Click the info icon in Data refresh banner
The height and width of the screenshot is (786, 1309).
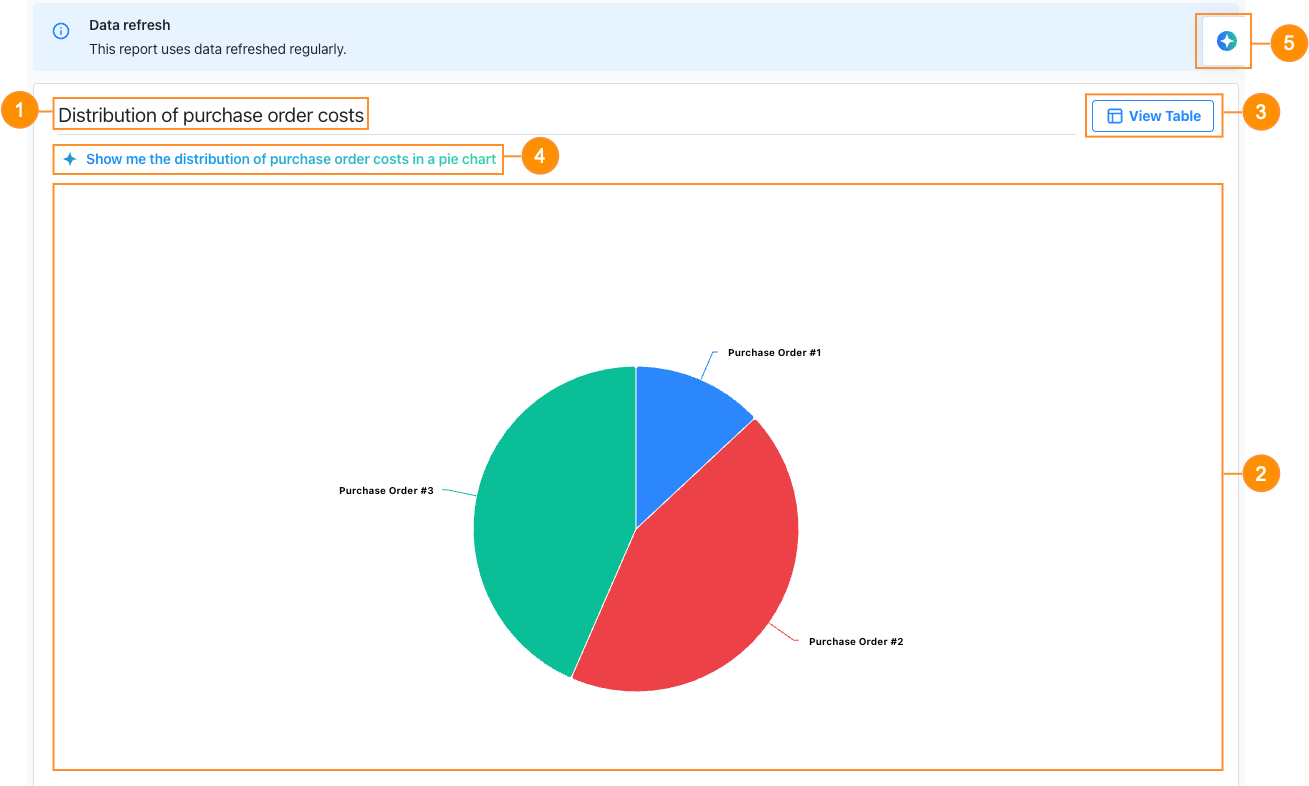click(61, 32)
